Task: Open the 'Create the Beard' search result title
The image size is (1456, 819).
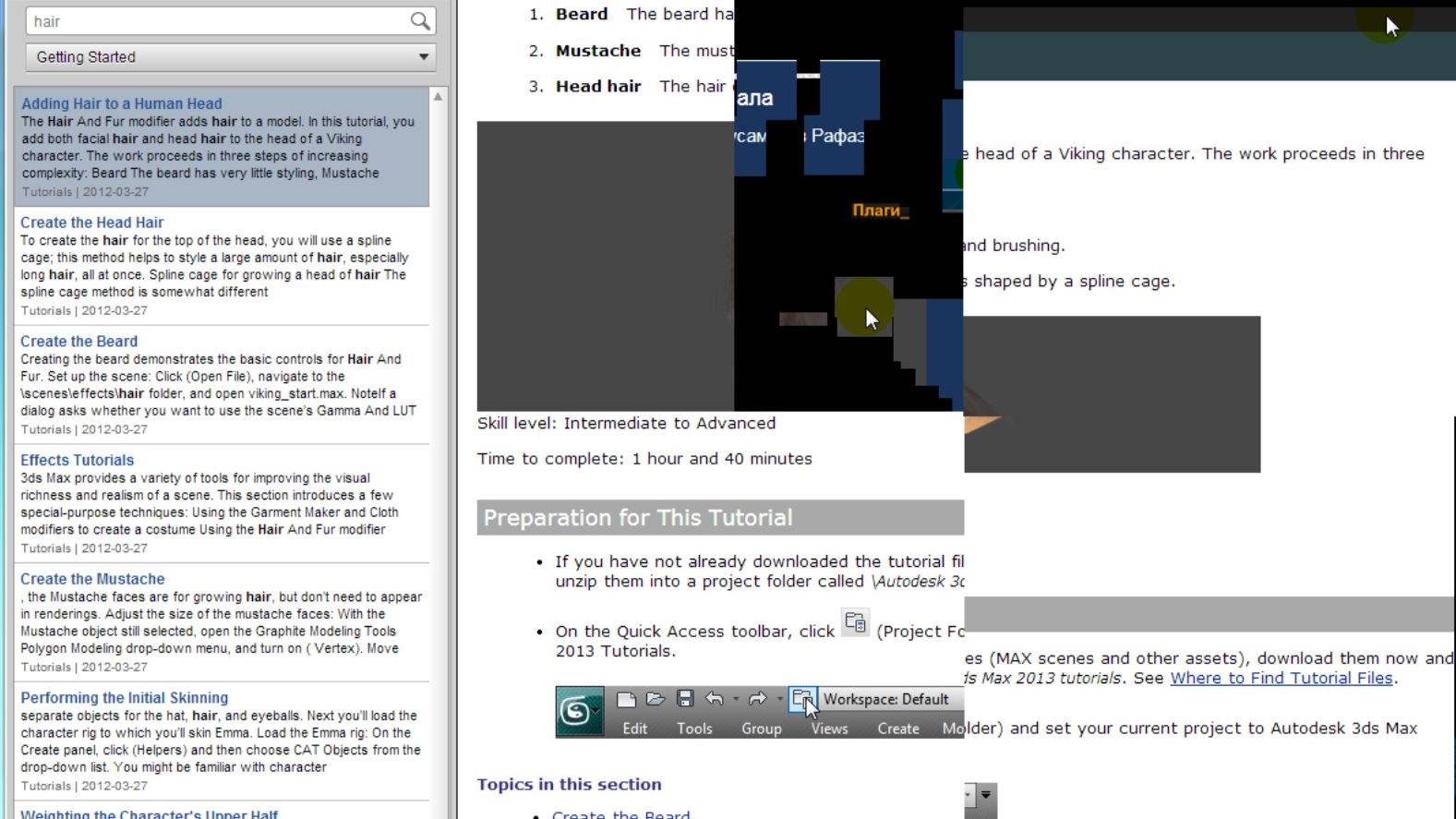Action: click(78, 342)
